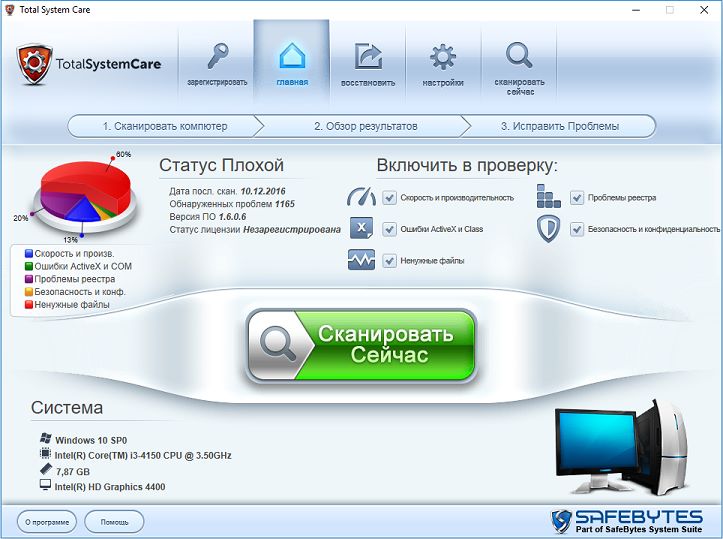Click the monitor graphics icon
The image size is (723, 539).
[45, 485]
